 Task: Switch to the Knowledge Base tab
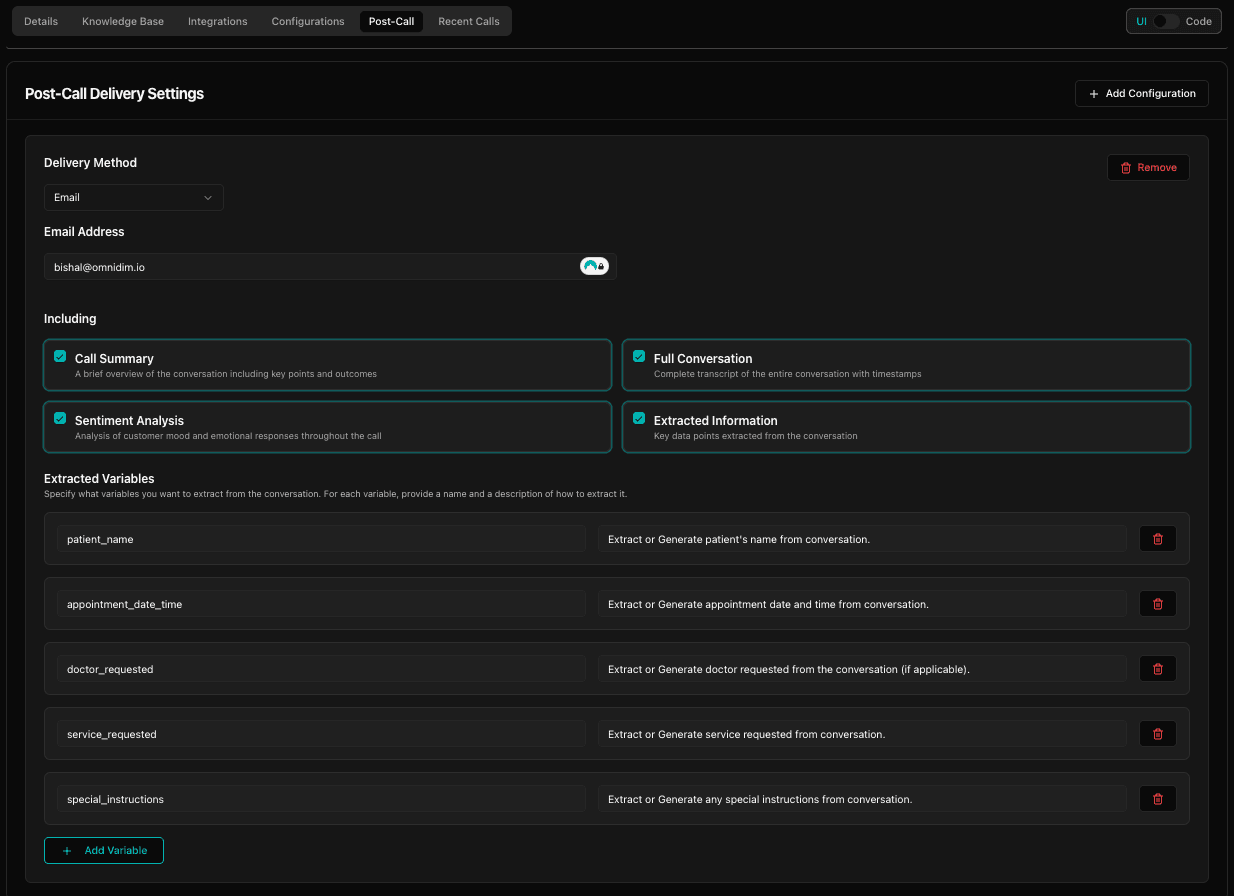click(x=123, y=21)
